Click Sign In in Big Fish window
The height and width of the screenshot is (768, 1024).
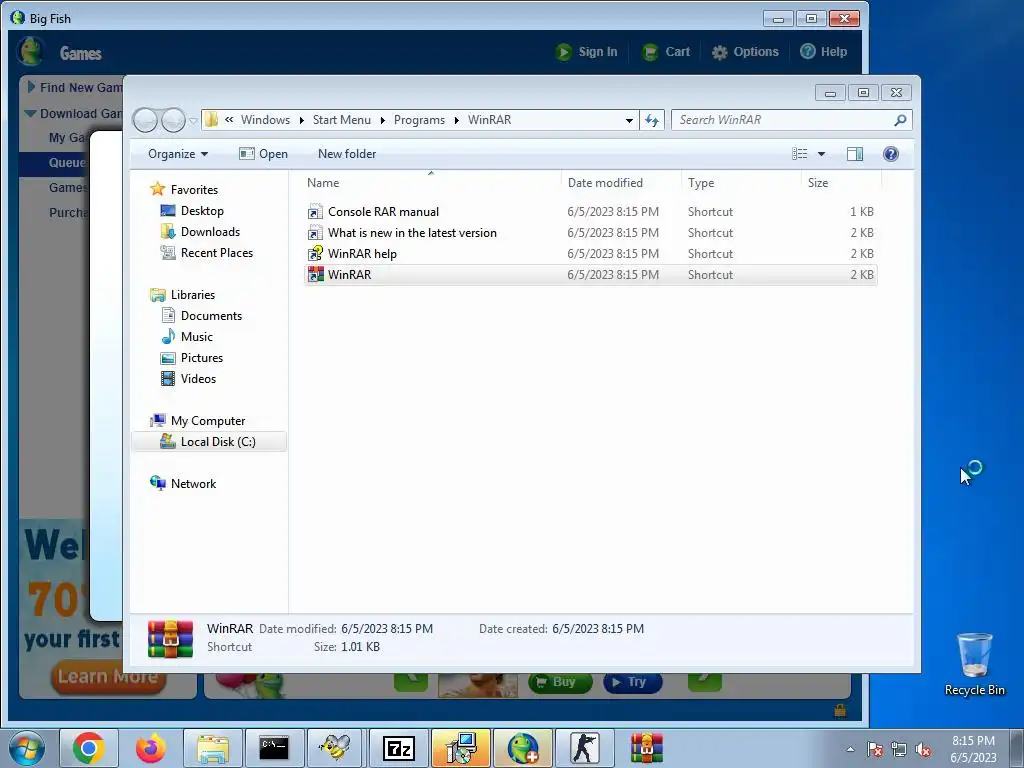[x=586, y=52]
